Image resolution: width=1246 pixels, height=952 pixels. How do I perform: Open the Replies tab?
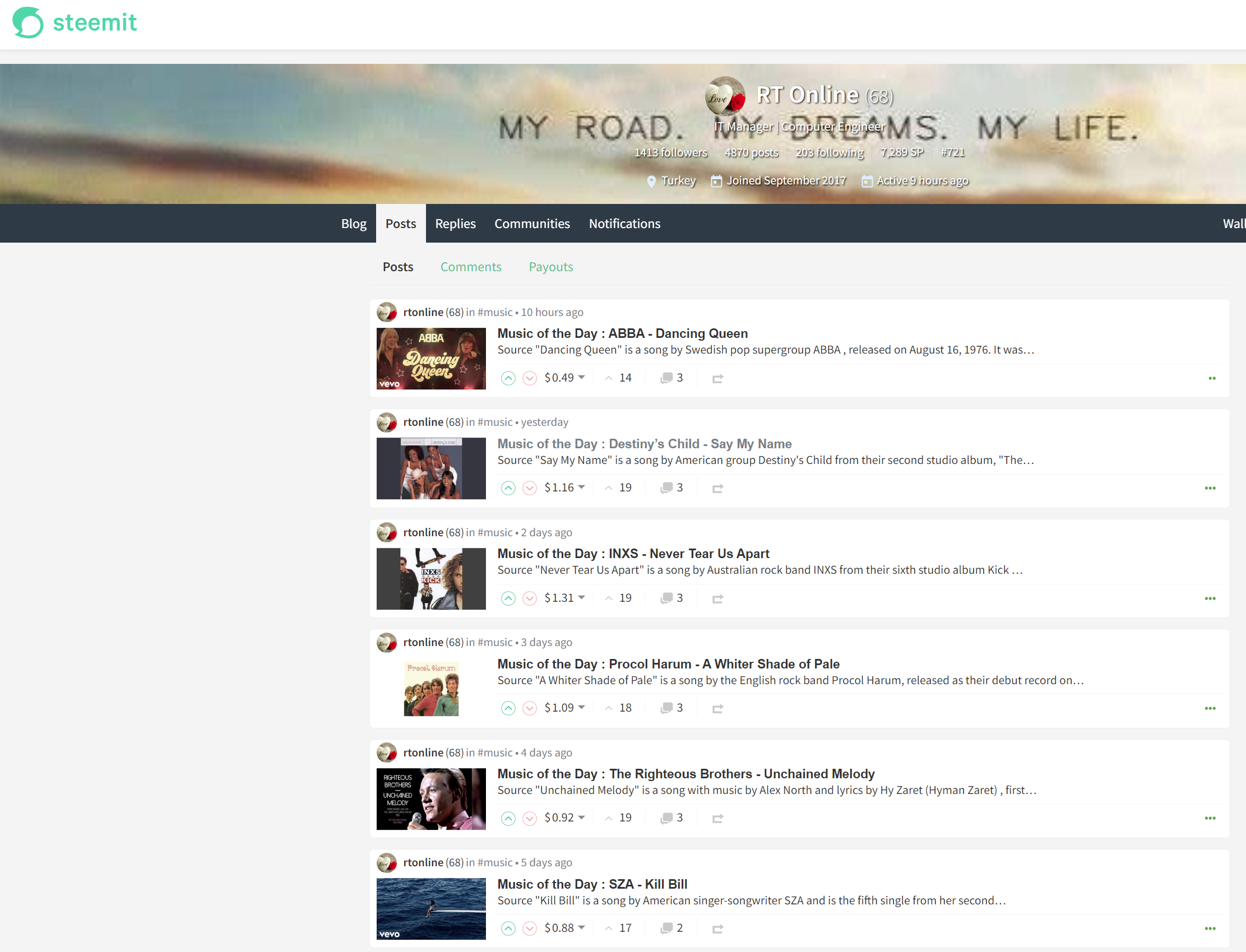(455, 224)
